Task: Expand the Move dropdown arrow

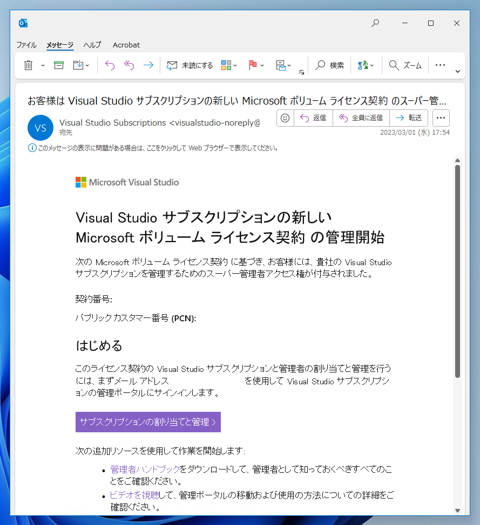Action: tap(87, 66)
